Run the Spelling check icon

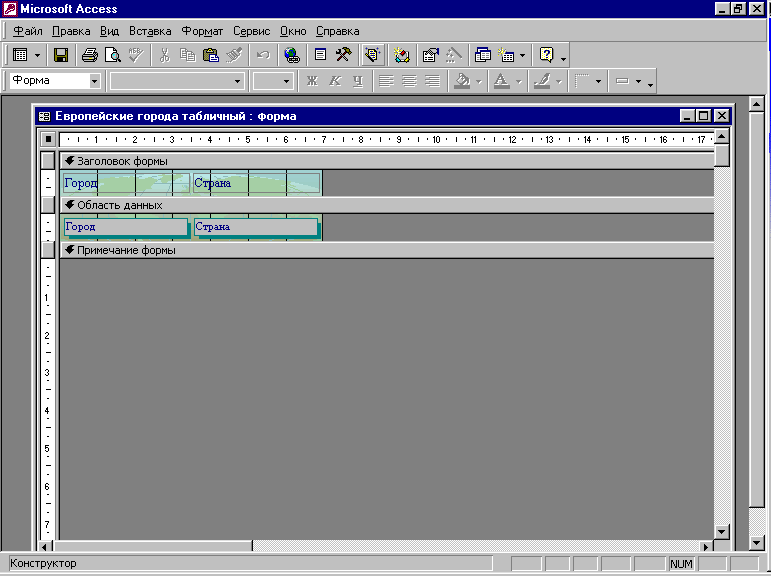136,55
